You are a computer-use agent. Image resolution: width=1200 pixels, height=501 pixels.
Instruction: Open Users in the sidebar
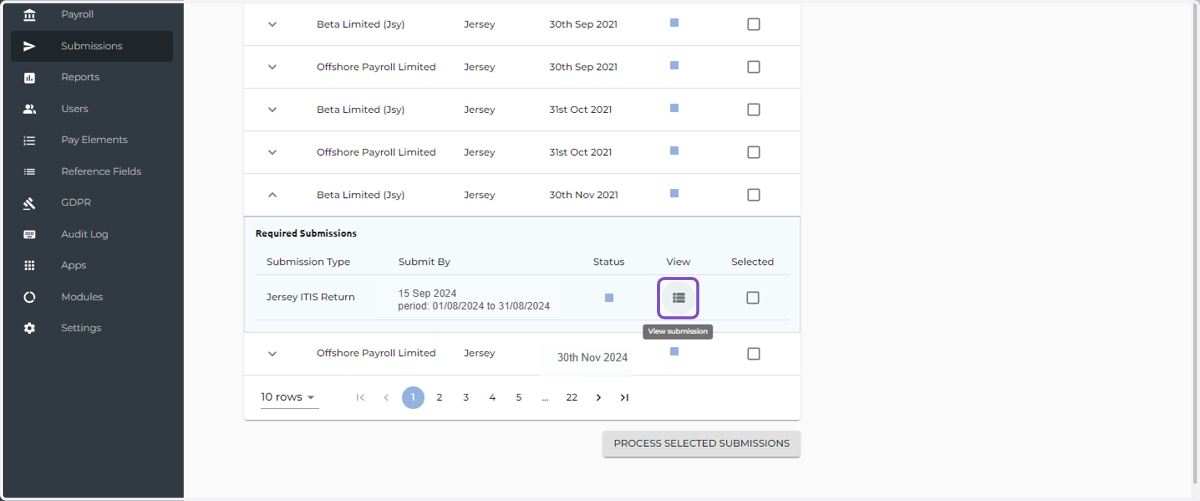pos(92,109)
